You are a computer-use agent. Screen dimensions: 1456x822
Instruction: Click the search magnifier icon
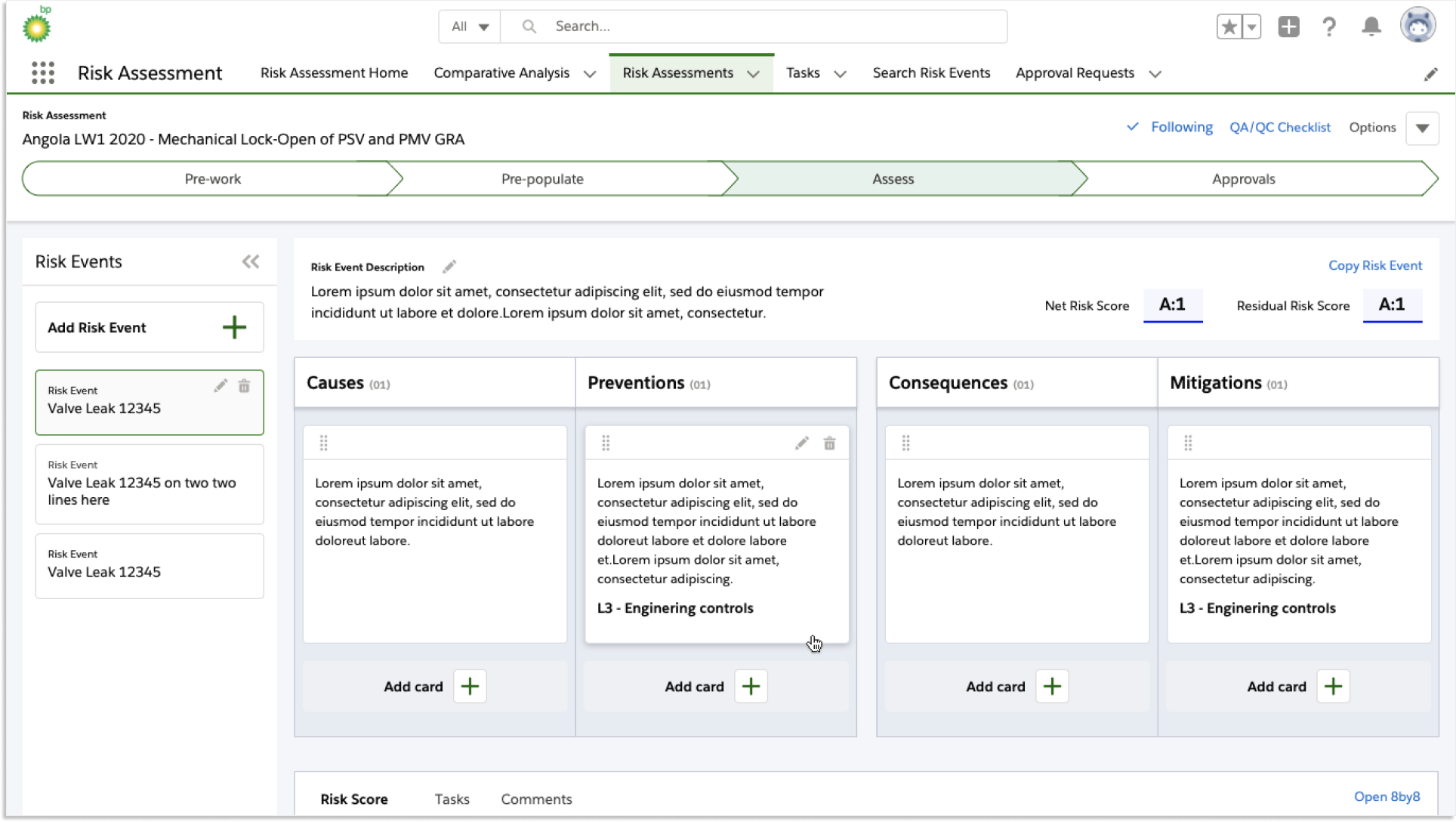pos(529,26)
